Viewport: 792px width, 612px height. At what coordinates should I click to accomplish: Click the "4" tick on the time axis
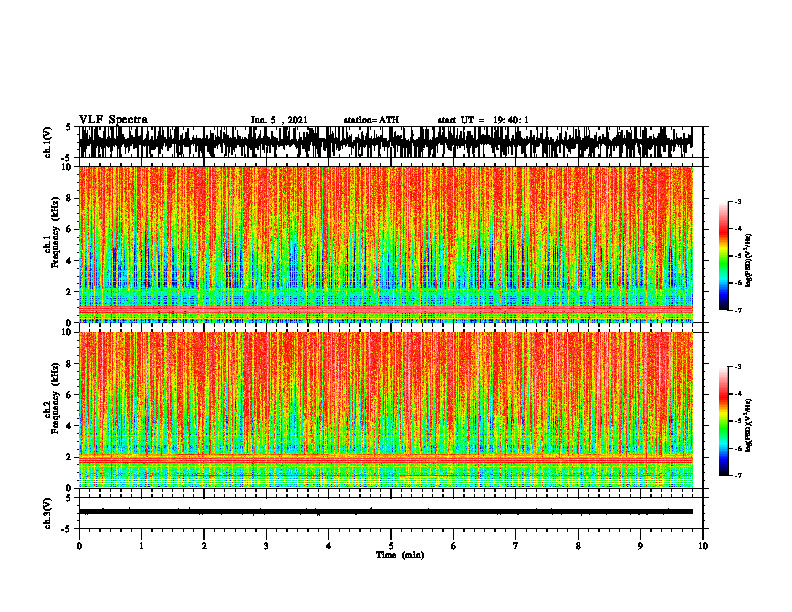329,546
